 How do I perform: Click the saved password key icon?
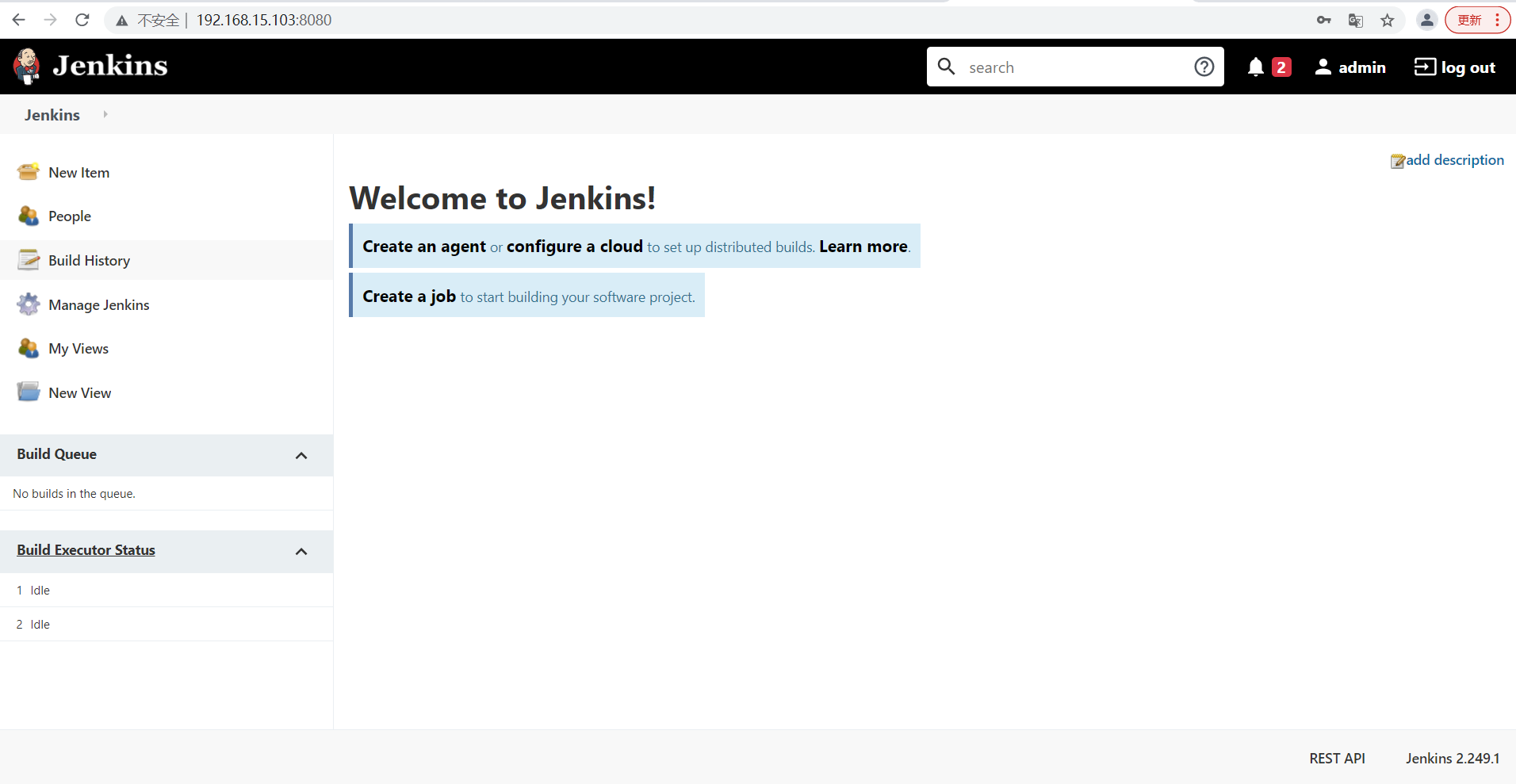pyautogui.click(x=1324, y=20)
